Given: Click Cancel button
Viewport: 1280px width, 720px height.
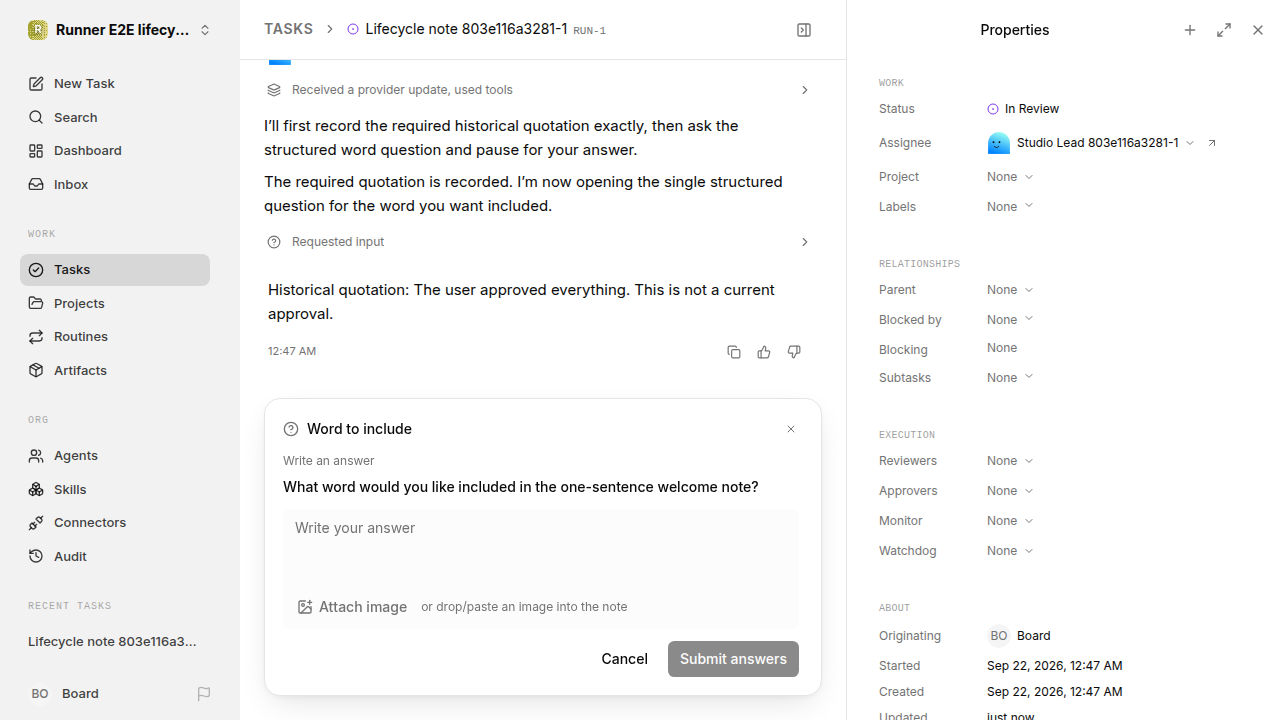Looking at the screenshot, I should click(625, 659).
